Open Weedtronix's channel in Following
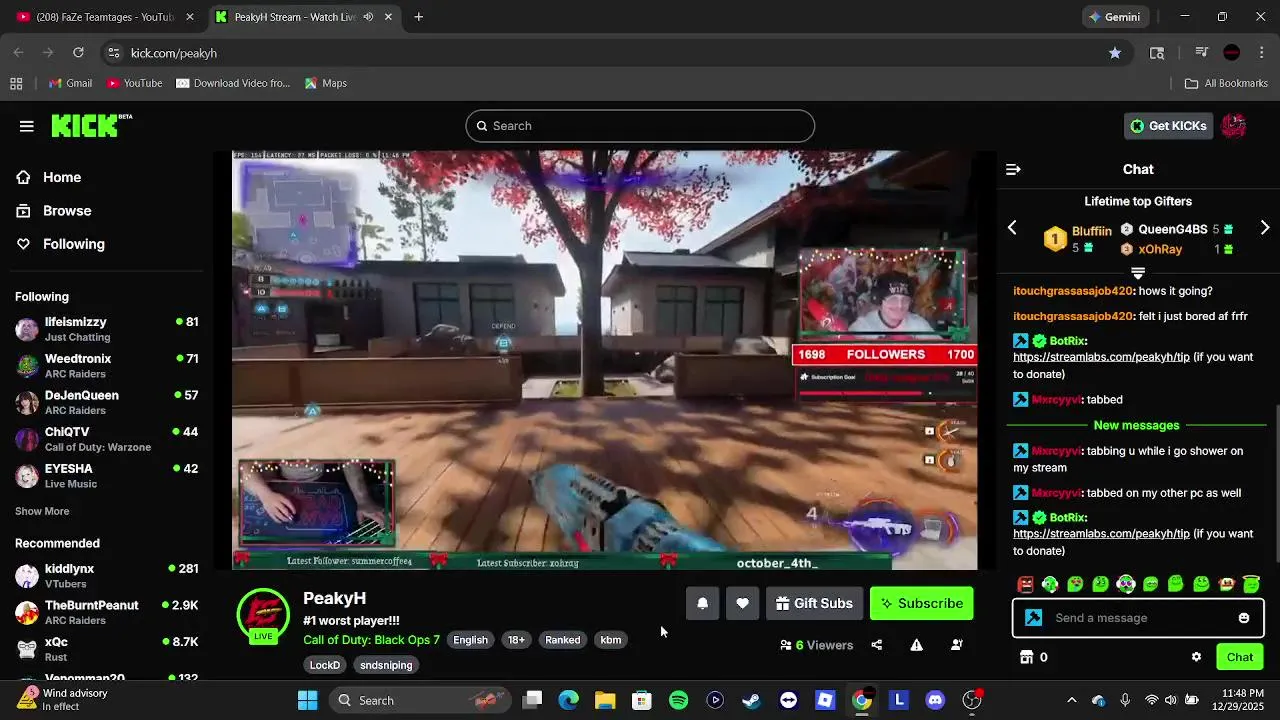 click(x=107, y=366)
